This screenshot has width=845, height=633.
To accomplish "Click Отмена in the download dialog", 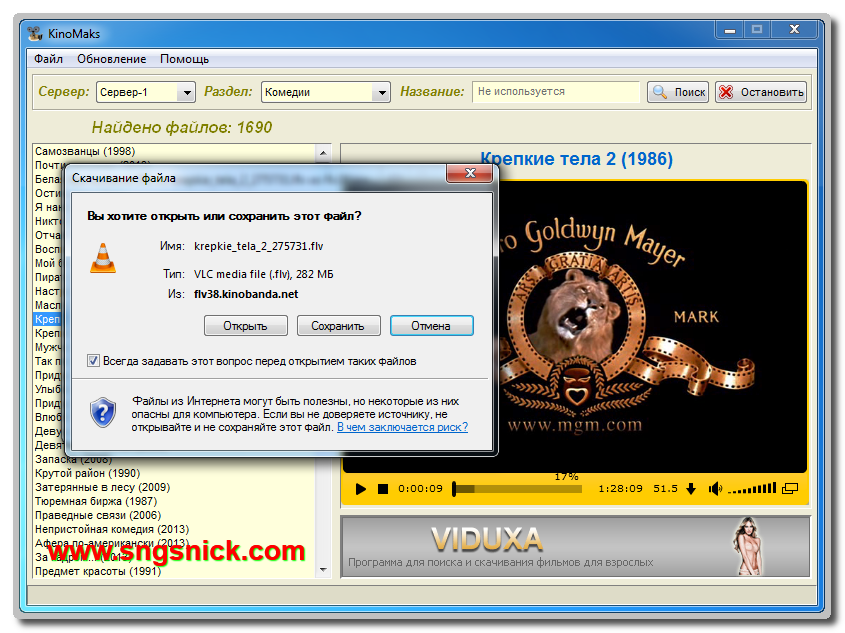I will tap(431, 326).
